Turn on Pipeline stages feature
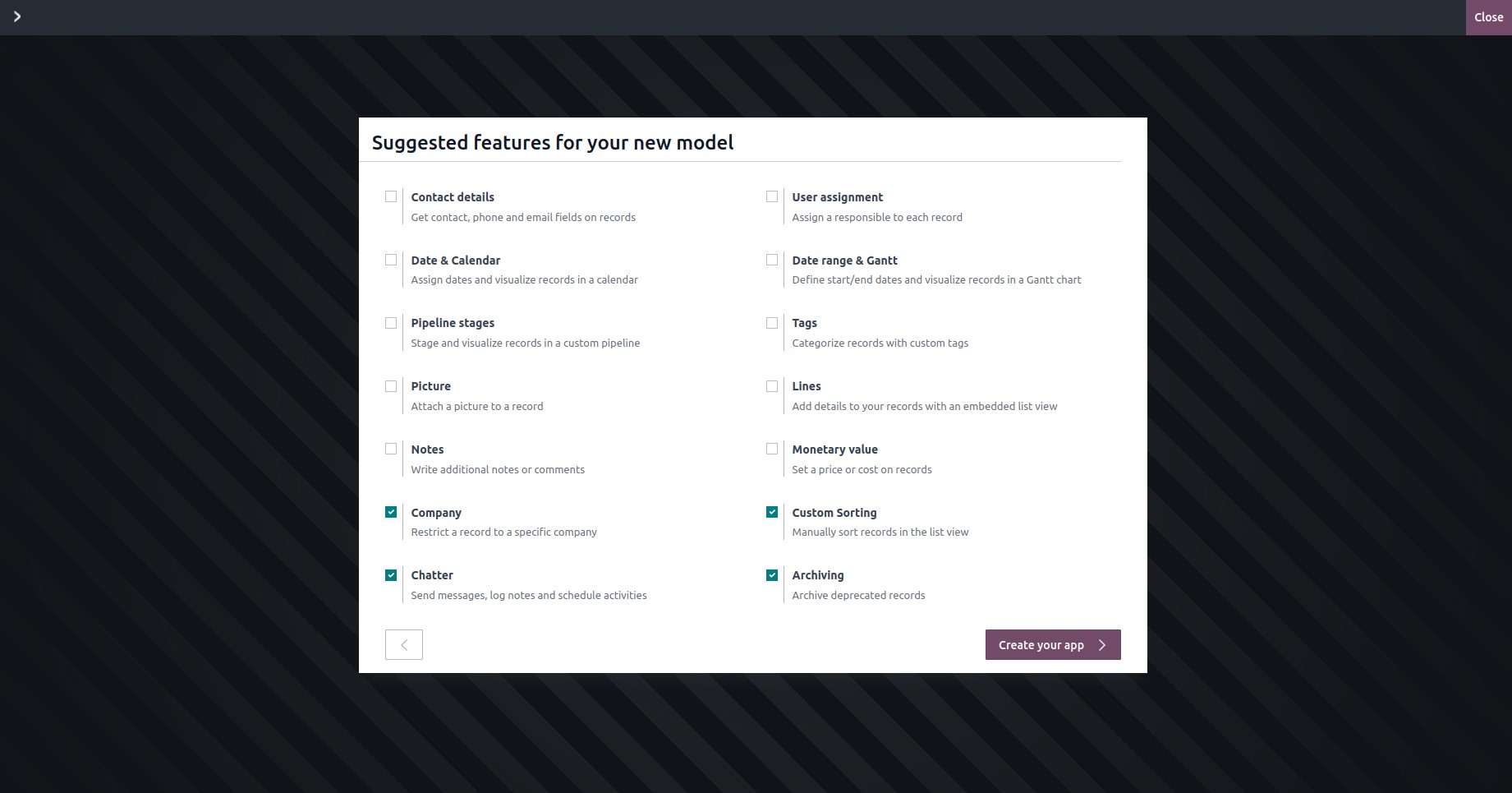1512x793 pixels. [391, 323]
